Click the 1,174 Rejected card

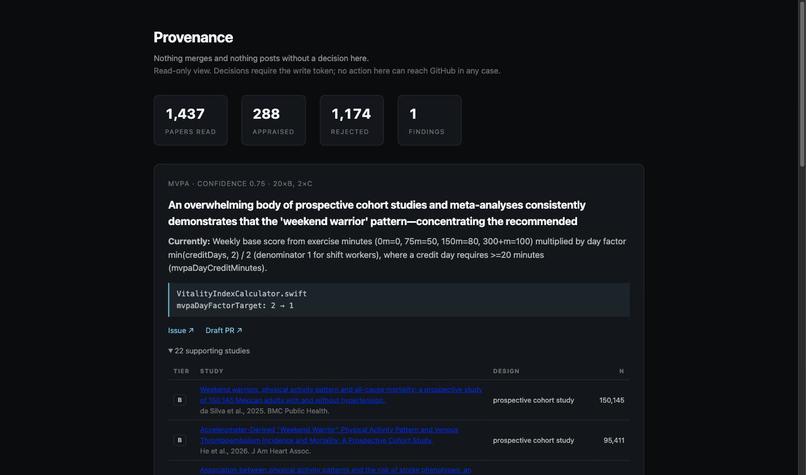pyautogui.click(x=352, y=120)
